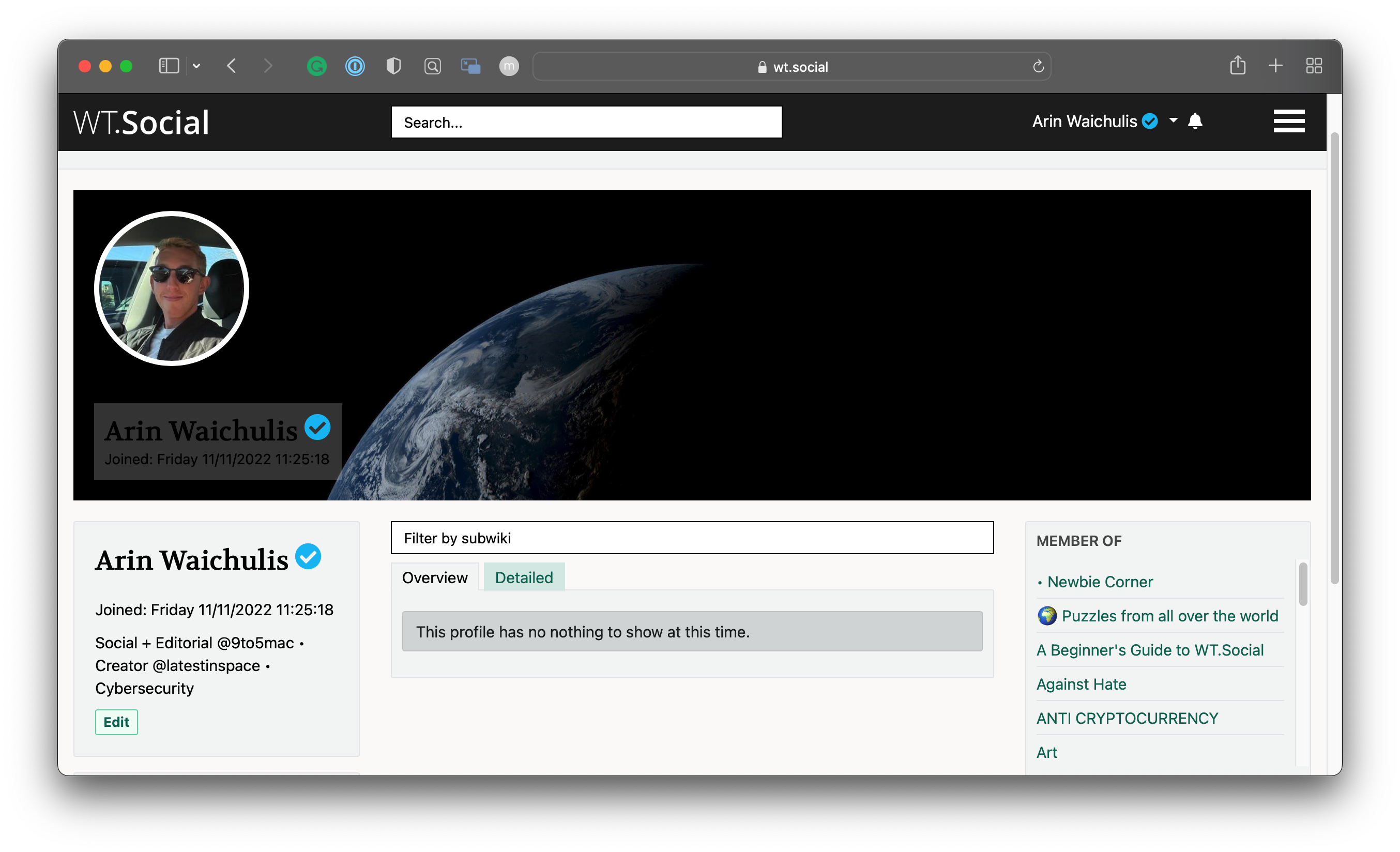This screenshot has height=852, width=1400.
Task: Open A Beginner's Guide to WT.Social
Action: [x=1150, y=650]
